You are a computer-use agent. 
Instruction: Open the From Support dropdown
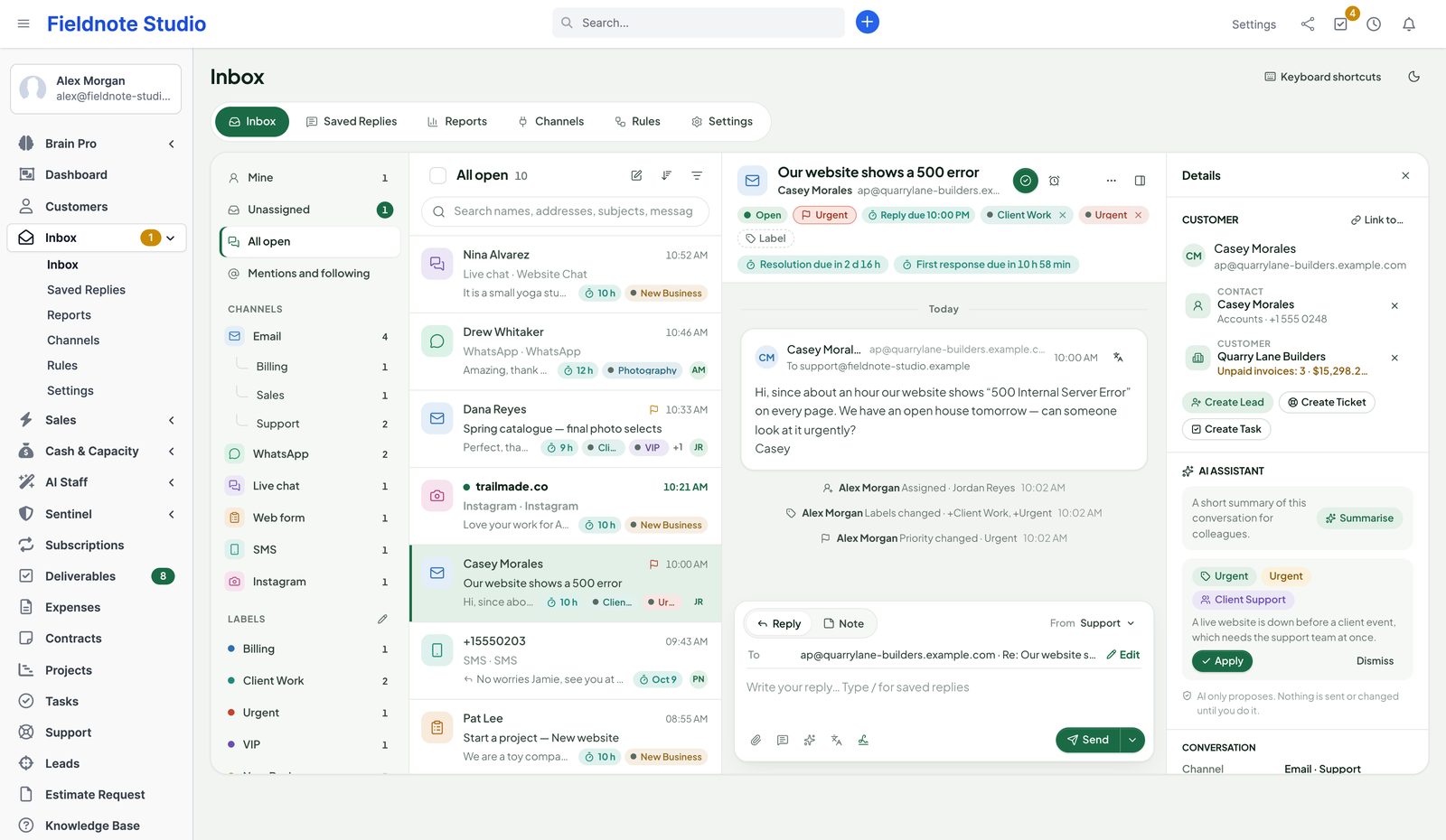[1093, 623]
